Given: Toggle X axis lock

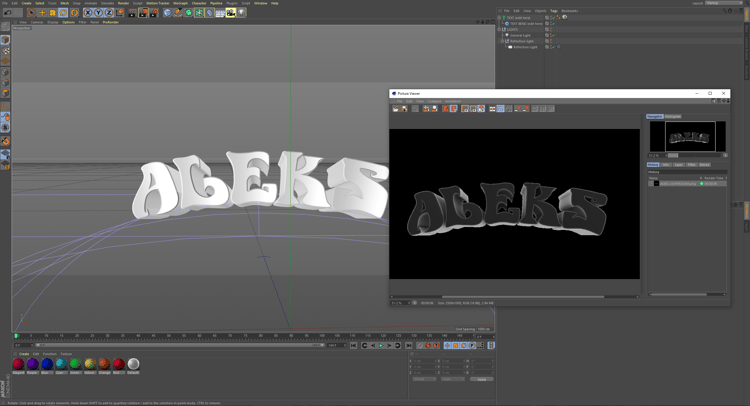Looking at the screenshot, I should (88, 13).
